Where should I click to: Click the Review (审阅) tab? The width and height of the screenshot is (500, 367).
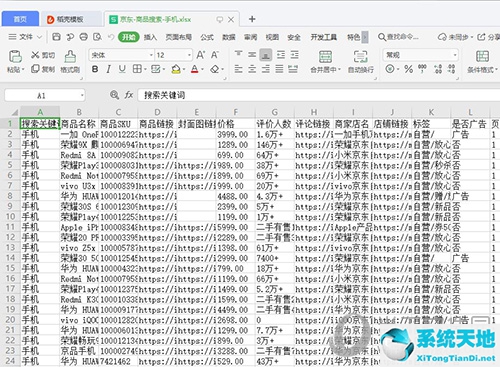(x=250, y=37)
